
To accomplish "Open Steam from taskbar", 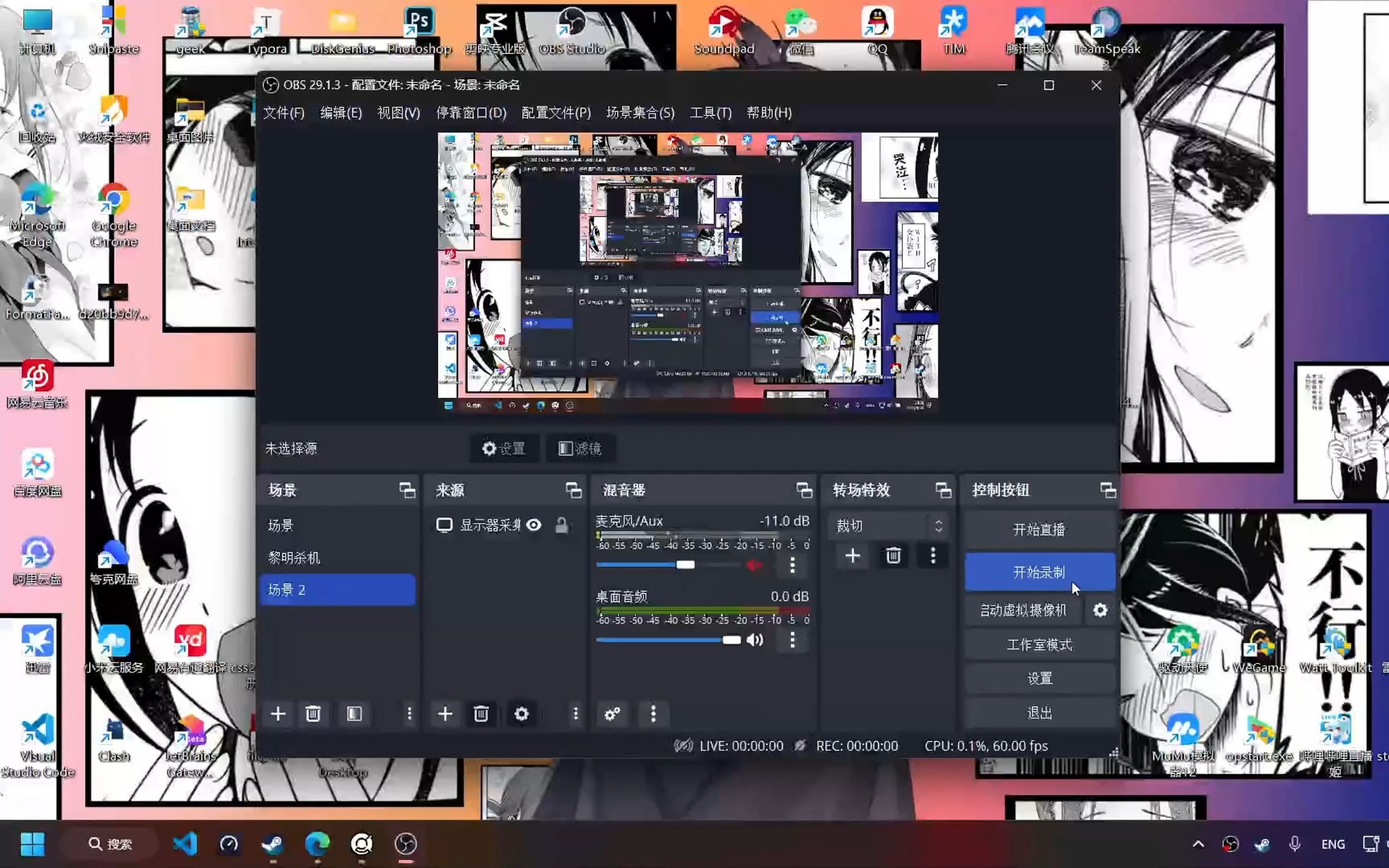I will point(272,844).
